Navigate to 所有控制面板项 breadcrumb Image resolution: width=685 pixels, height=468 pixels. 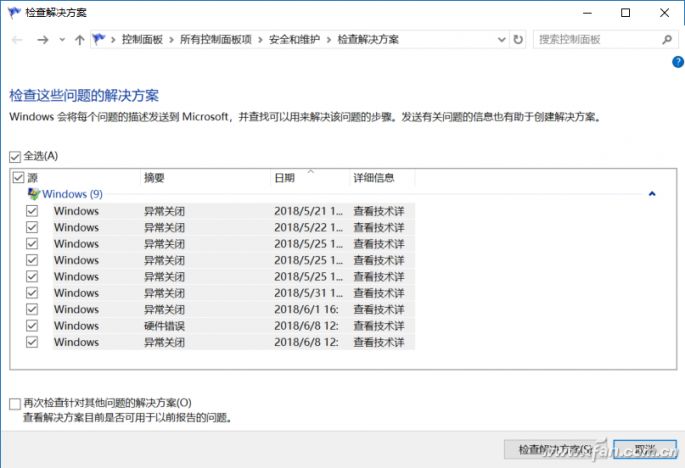click(216, 40)
